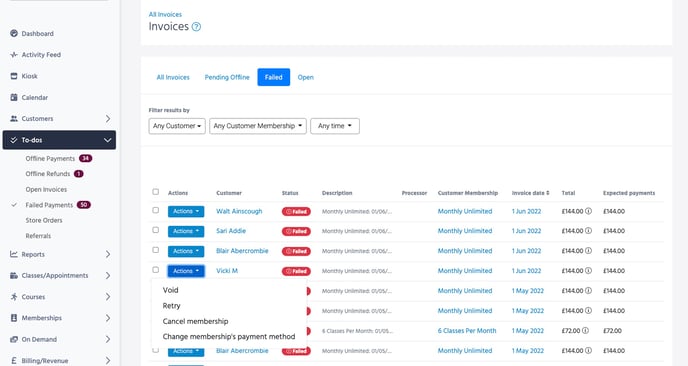Open Sari Addie customer link
This screenshot has width=688, height=366.
click(231, 231)
